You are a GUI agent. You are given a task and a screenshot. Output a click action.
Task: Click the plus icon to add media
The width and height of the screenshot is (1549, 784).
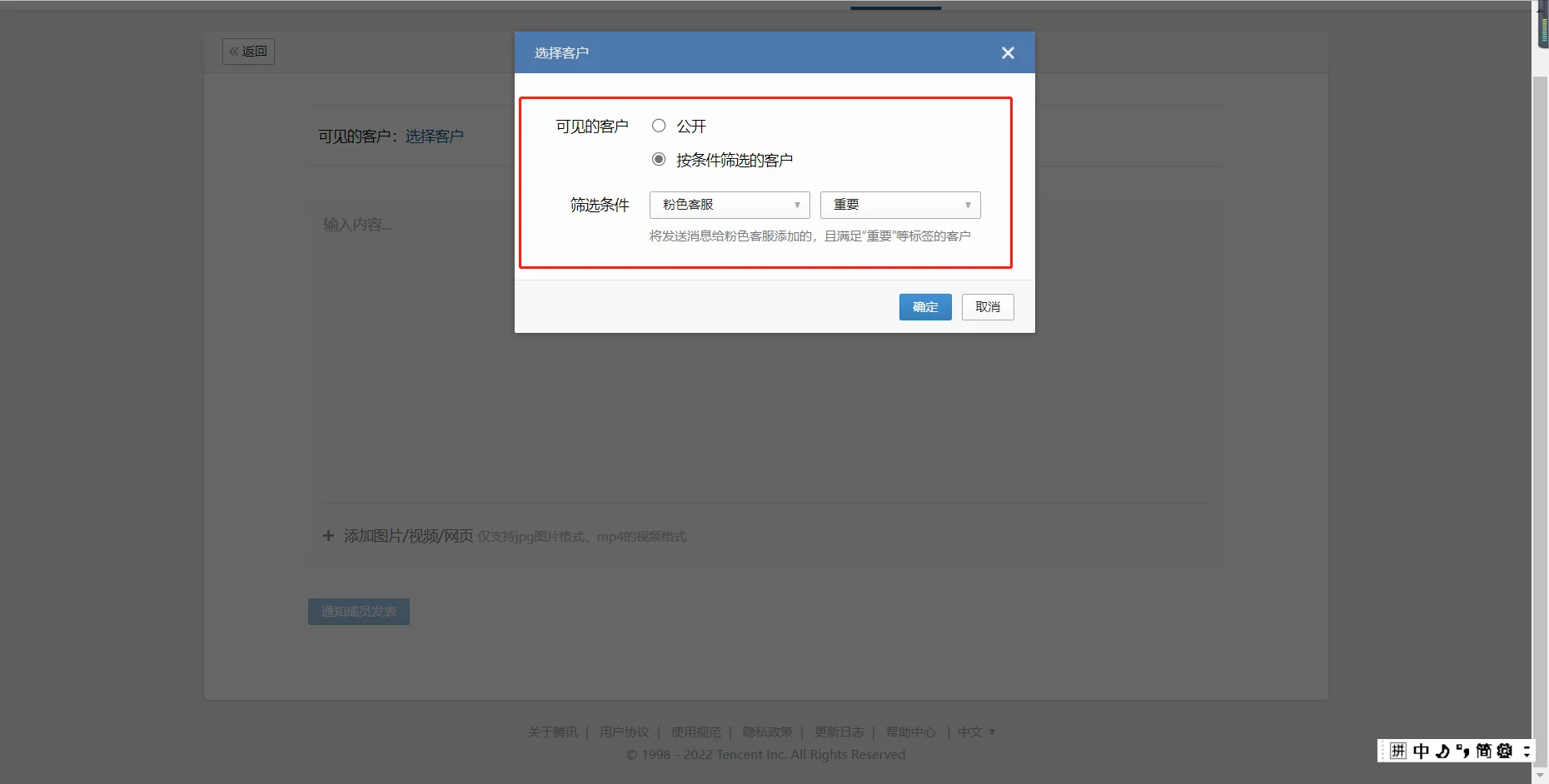(x=328, y=536)
